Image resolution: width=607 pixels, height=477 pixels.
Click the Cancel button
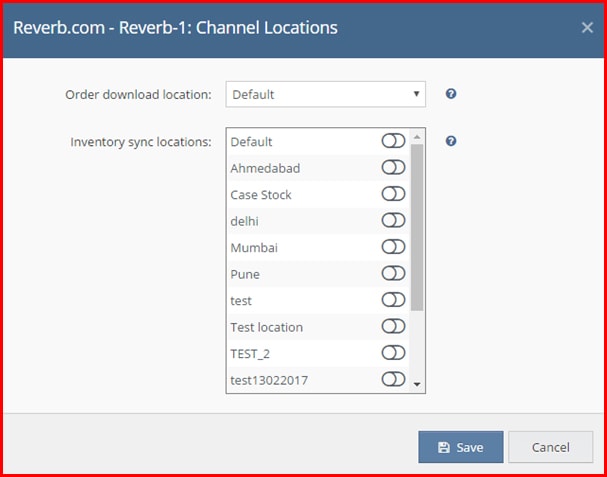550,447
